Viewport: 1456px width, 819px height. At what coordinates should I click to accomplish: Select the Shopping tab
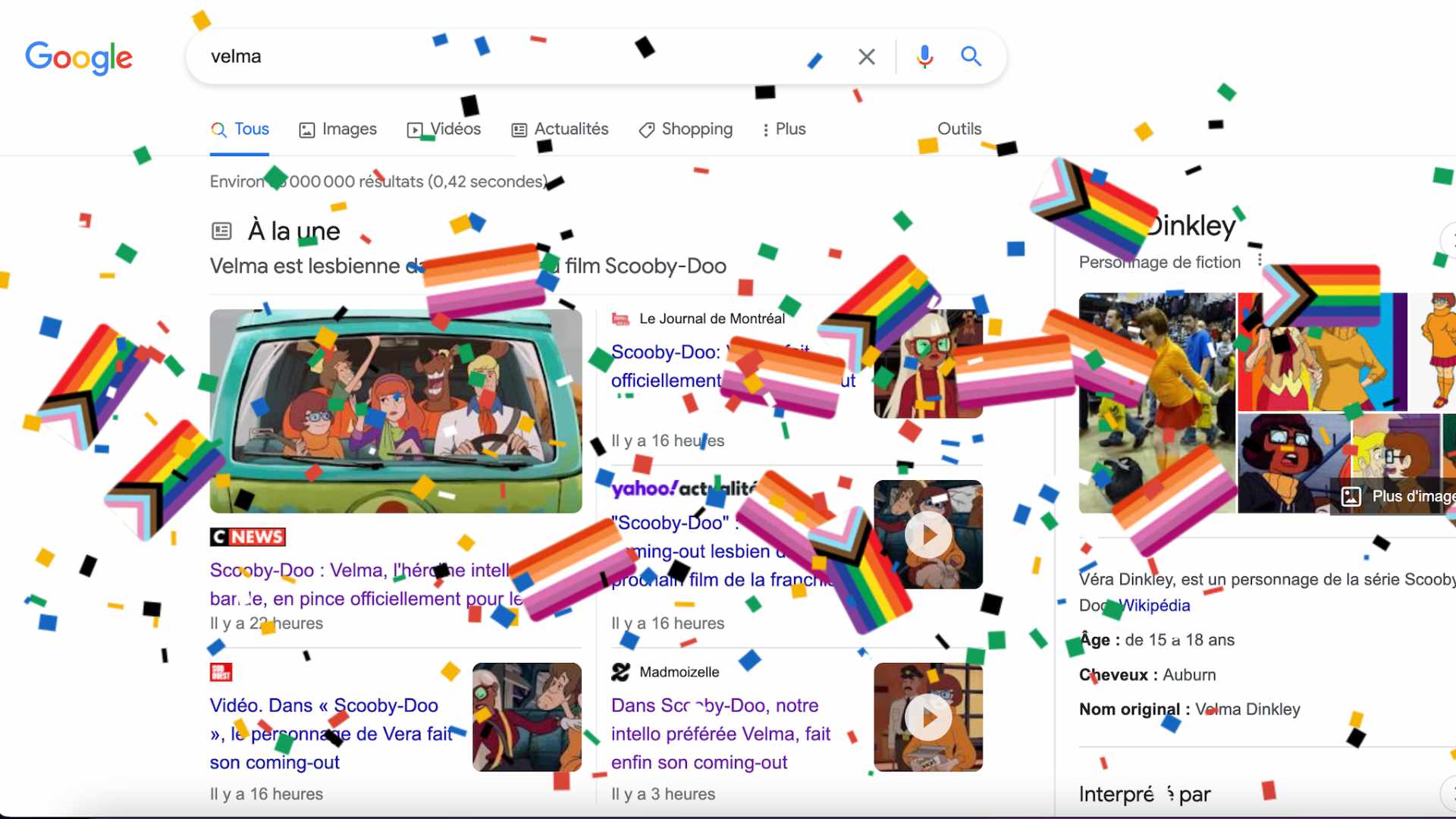coord(686,130)
